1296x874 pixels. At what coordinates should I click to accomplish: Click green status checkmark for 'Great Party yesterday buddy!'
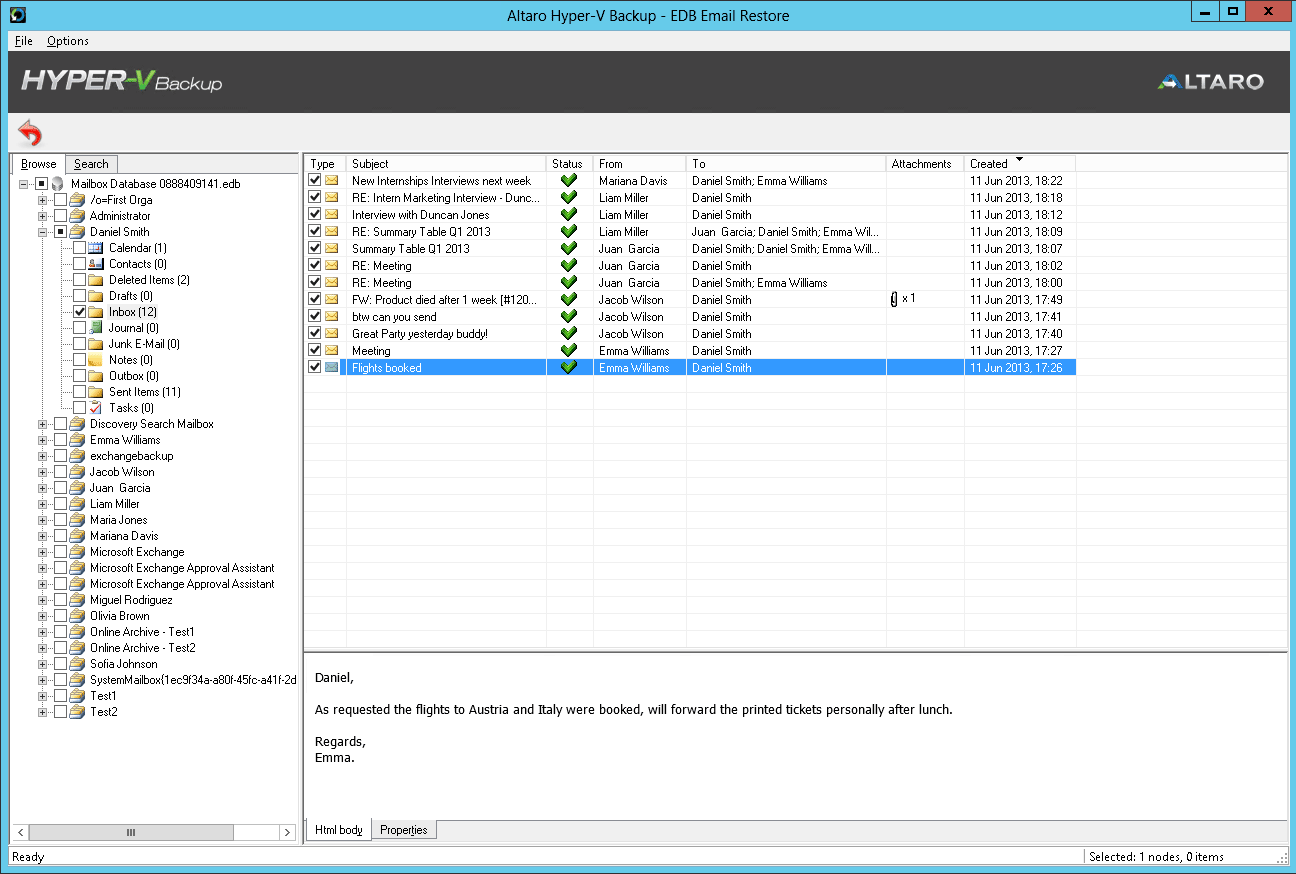click(x=569, y=334)
